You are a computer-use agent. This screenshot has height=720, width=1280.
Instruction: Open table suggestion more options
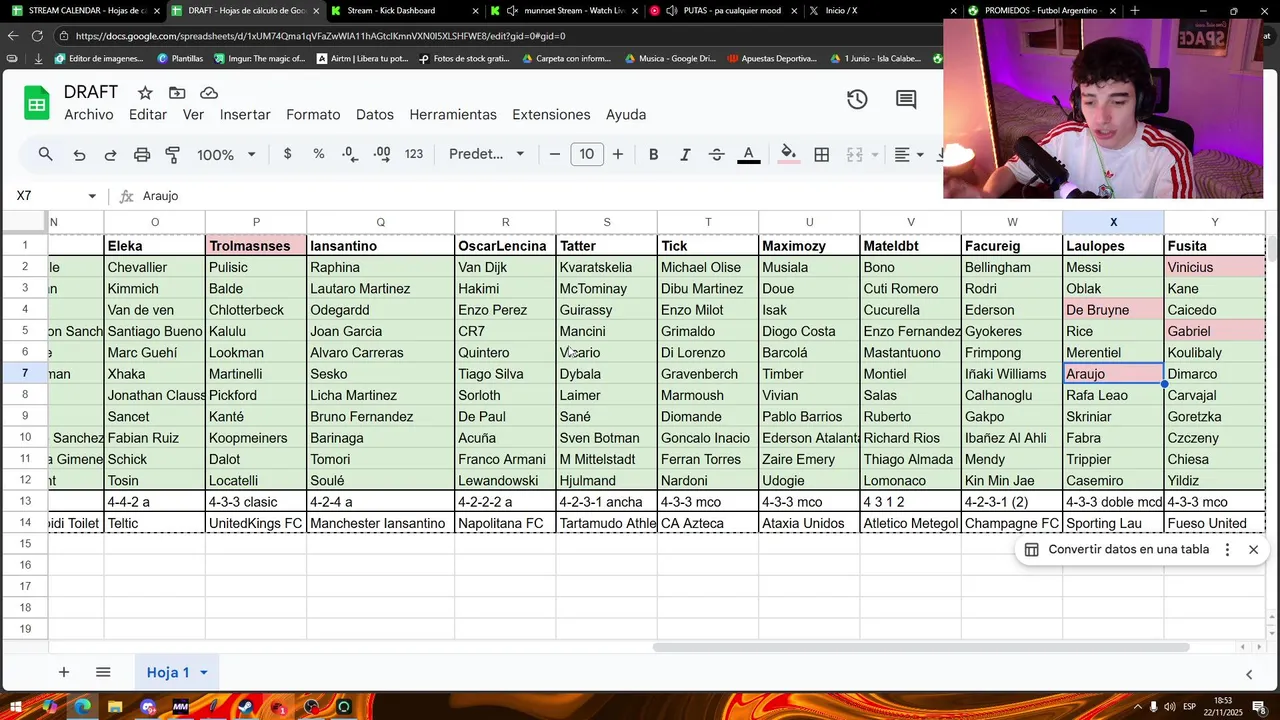pos(1227,549)
